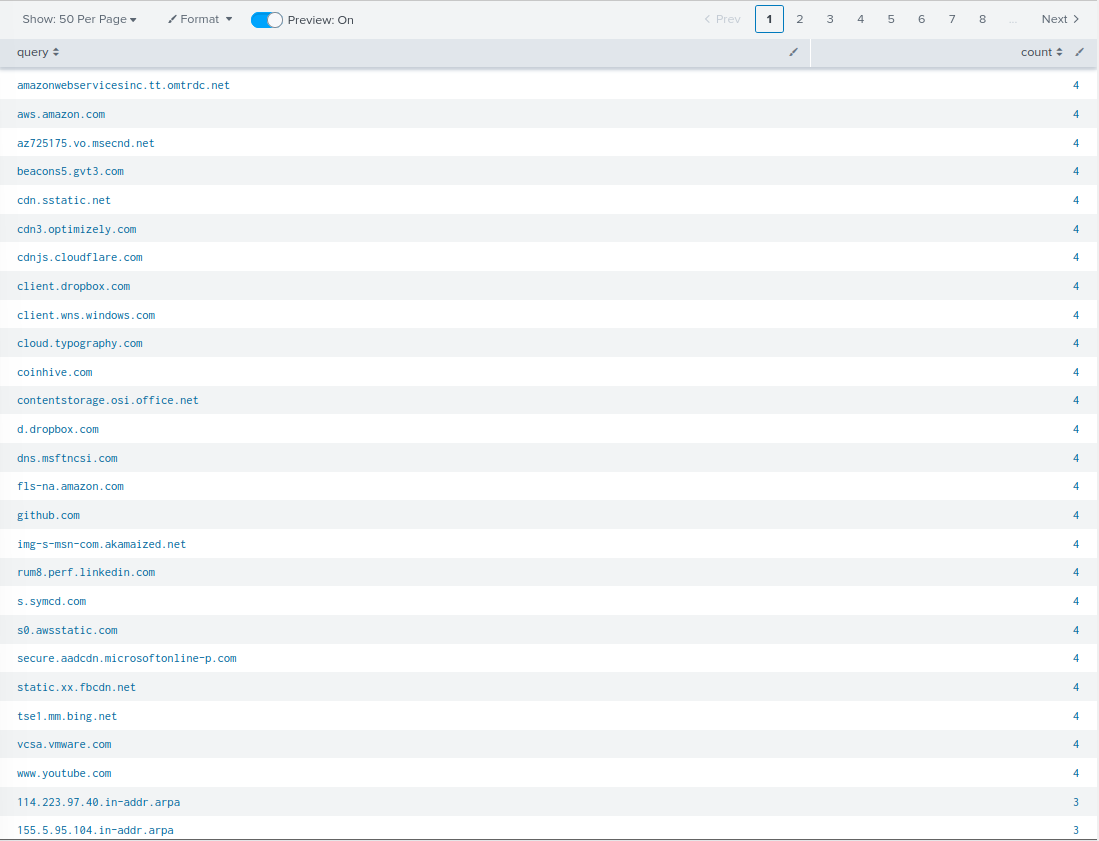Go to results page 7
Image resolution: width=1099 pixels, height=841 pixels.
(x=952, y=19)
